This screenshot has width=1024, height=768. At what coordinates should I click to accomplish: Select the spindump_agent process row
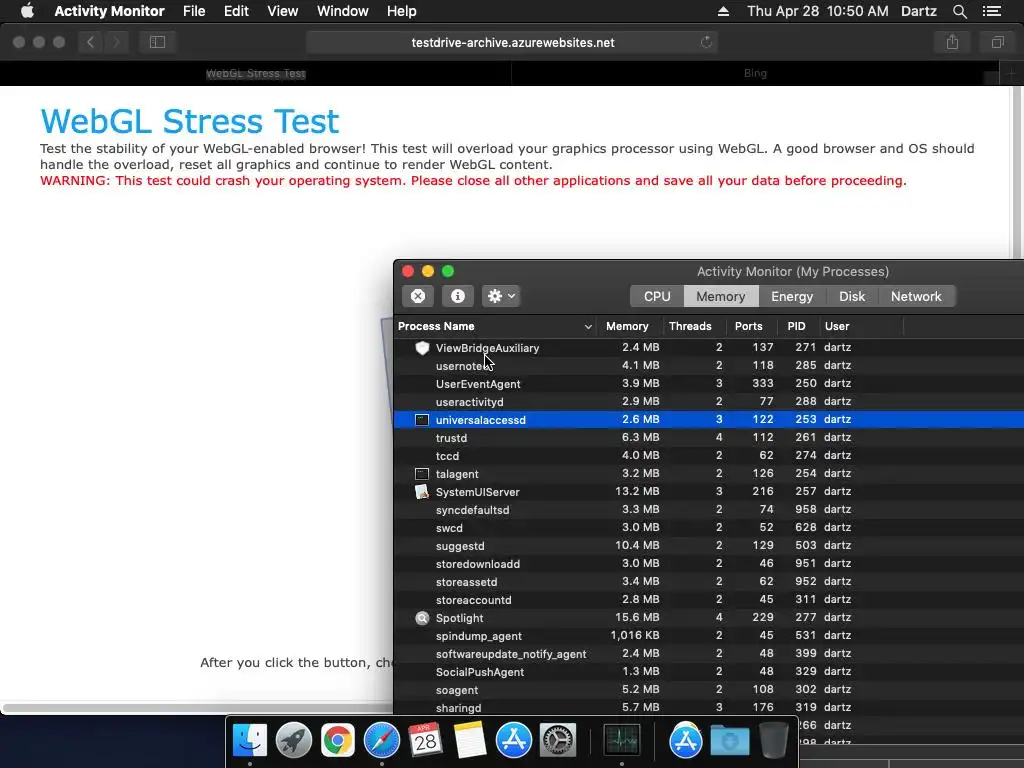[709, 635]
